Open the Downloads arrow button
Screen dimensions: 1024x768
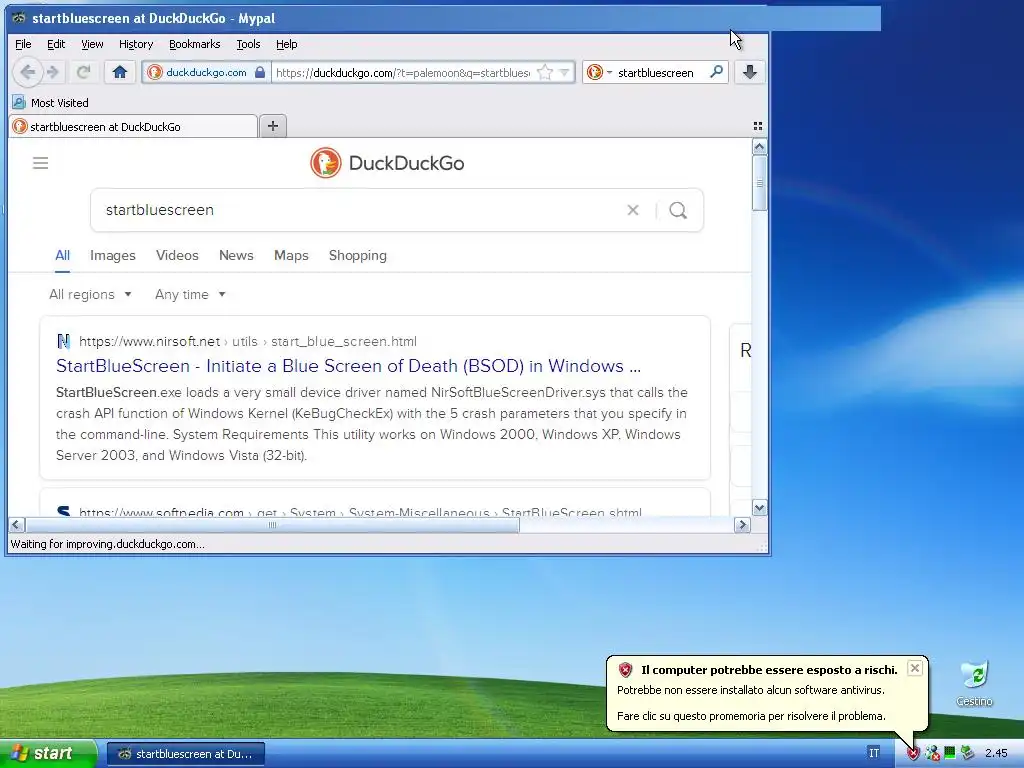(750, 72)
